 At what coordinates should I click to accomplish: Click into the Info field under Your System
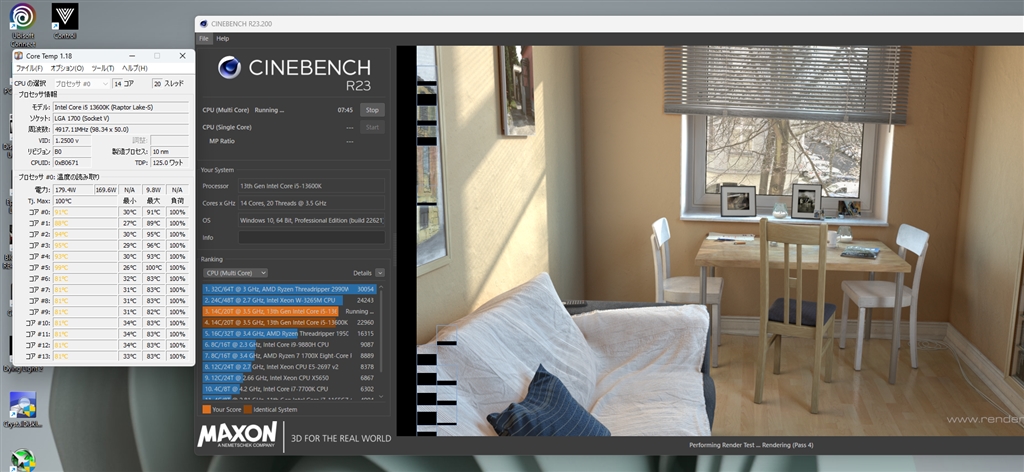pyautogui.click(x=312, y=238)
